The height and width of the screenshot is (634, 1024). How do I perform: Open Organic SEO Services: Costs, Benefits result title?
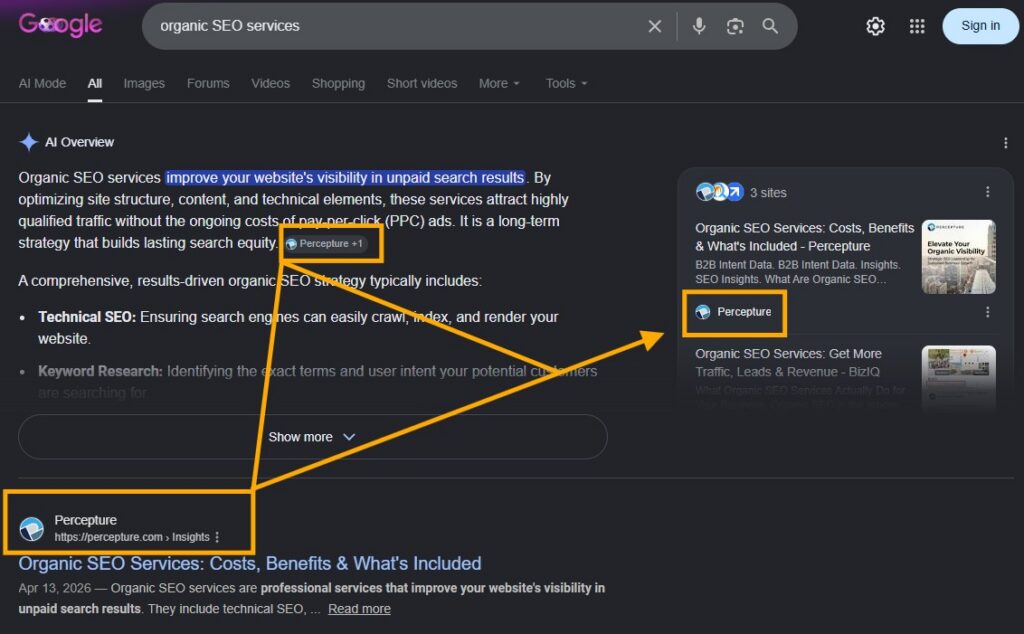(250, 563)
